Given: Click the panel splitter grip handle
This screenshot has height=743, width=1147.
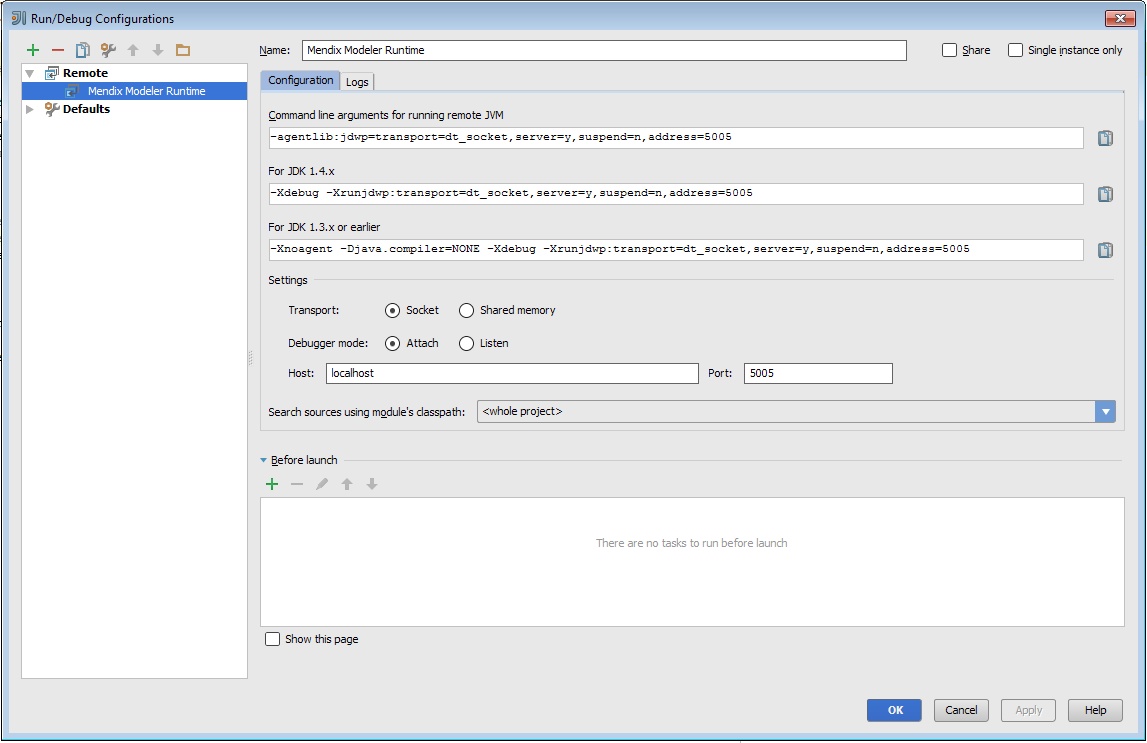Looking at the screenshot, I should (x=251, y=358).
